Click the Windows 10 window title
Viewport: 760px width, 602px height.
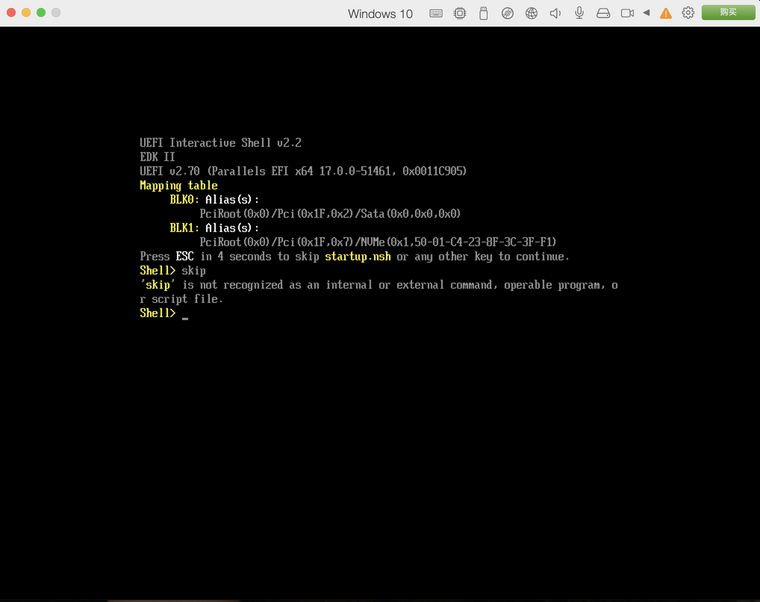[x=380, y=14]
